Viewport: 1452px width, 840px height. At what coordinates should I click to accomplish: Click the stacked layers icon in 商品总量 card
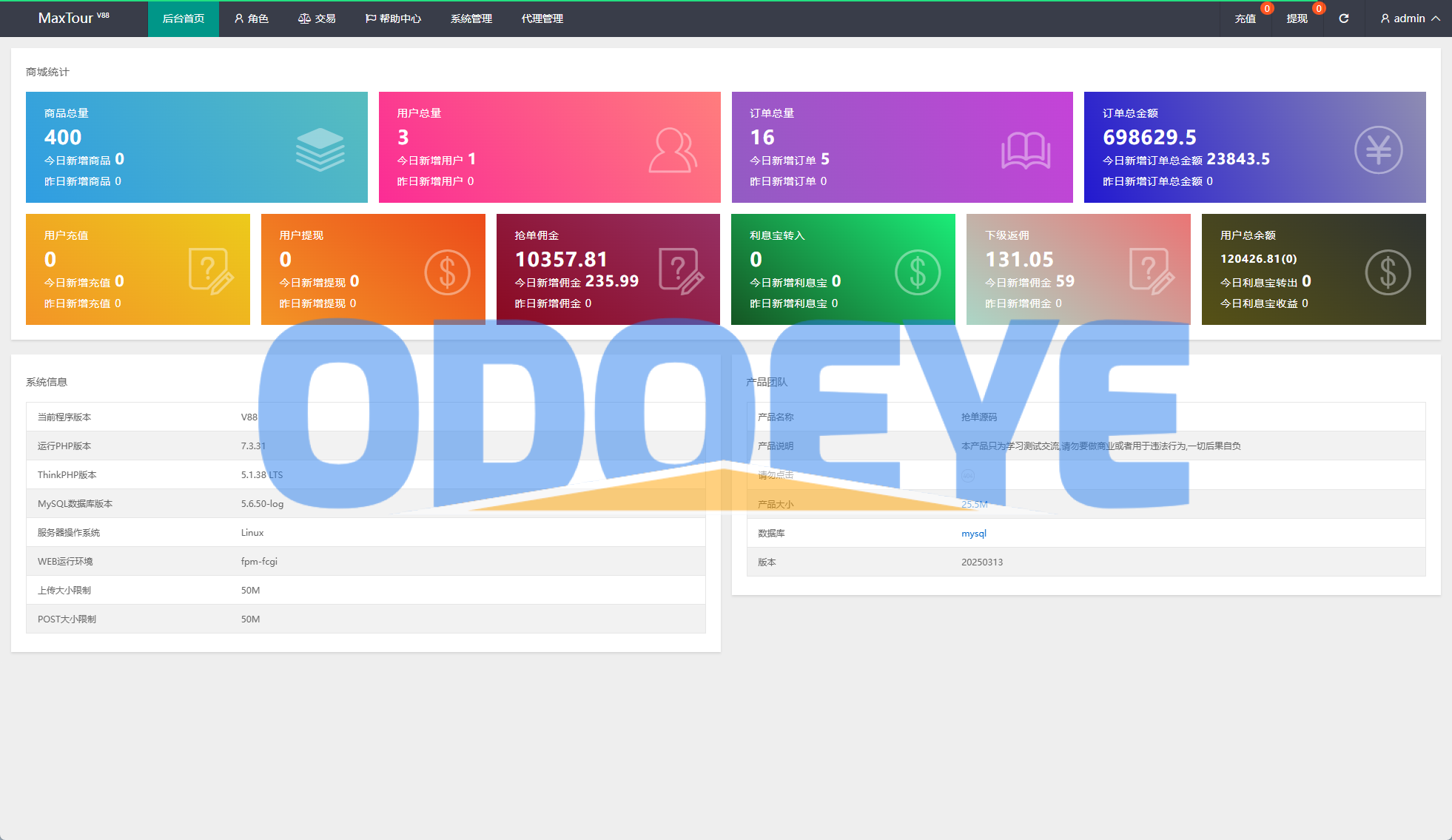click(320, 149)
